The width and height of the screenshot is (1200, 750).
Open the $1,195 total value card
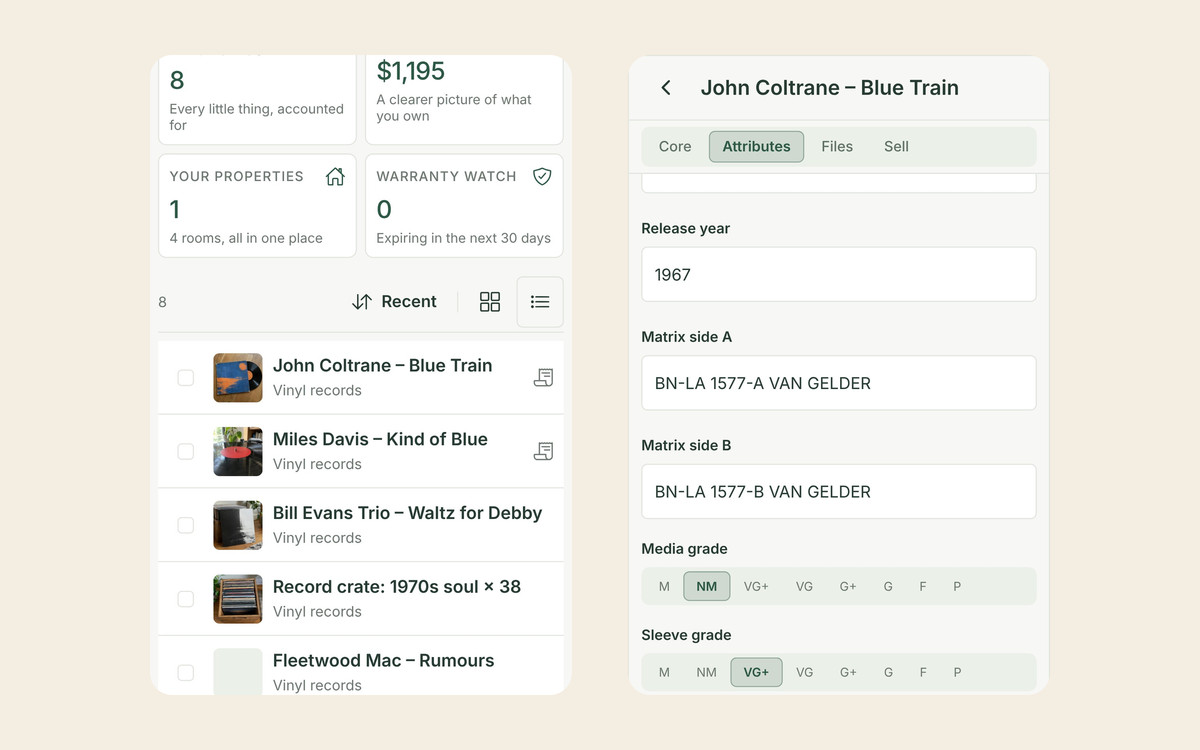click(x=464, y=99)
